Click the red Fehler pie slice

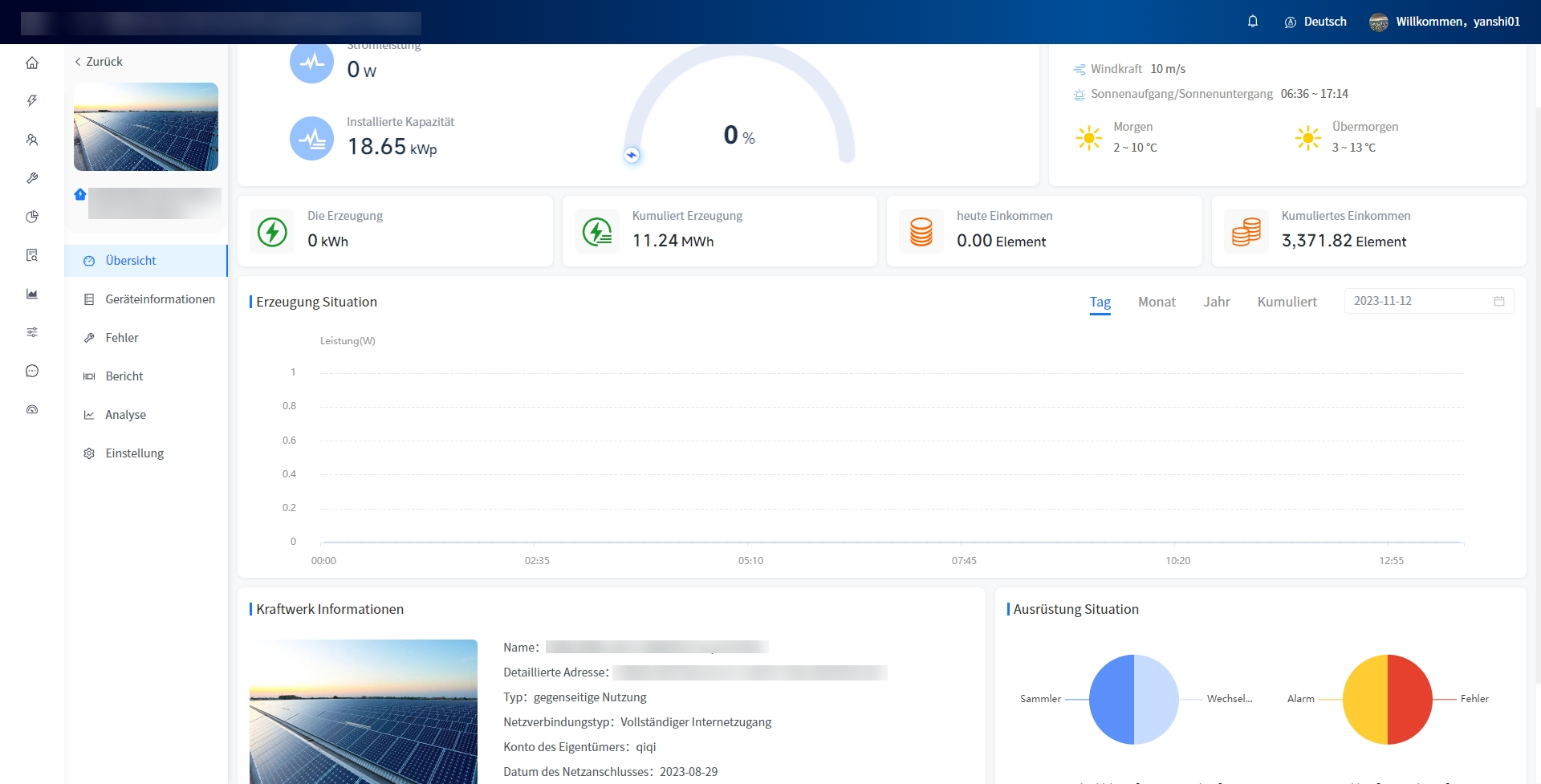(1410, 700)
